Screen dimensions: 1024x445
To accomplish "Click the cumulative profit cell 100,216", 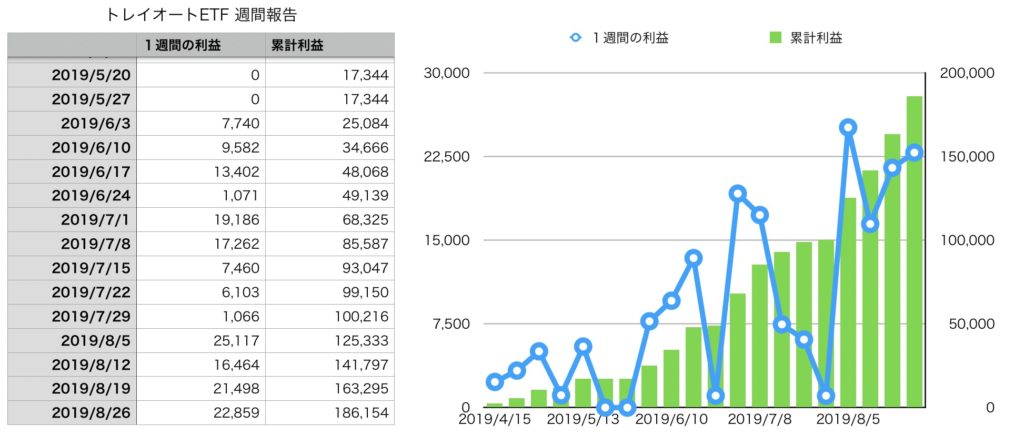I will [330, 317].
